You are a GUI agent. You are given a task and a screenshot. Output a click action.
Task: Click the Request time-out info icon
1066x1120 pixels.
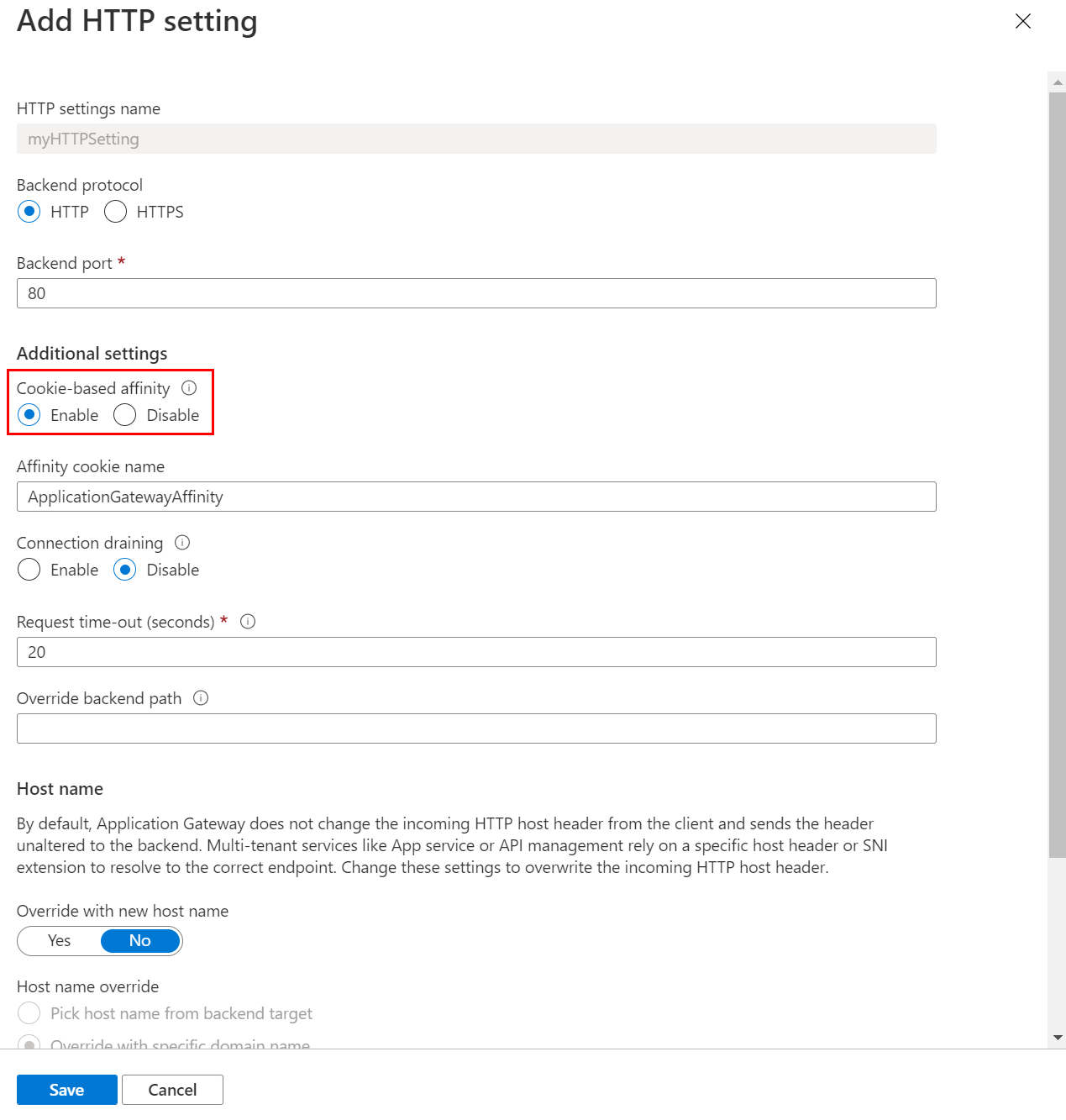pyautogui.click(x=248, y=622)
